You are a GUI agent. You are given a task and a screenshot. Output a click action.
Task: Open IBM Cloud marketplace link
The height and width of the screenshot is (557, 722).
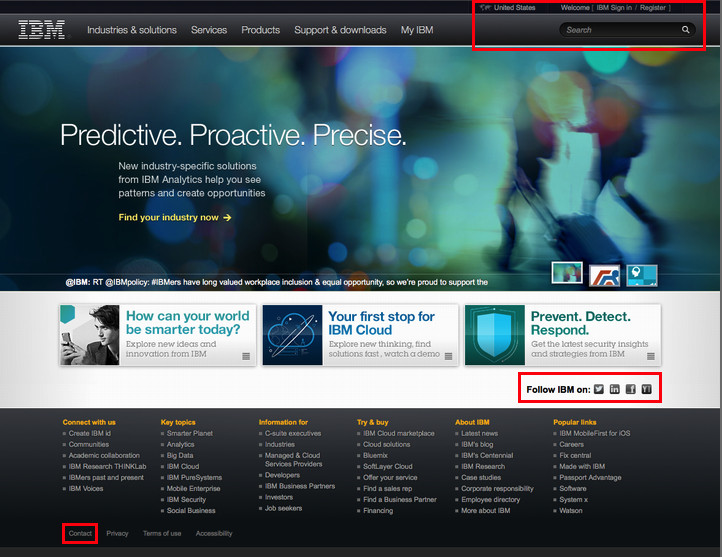[x=399, y=433]
